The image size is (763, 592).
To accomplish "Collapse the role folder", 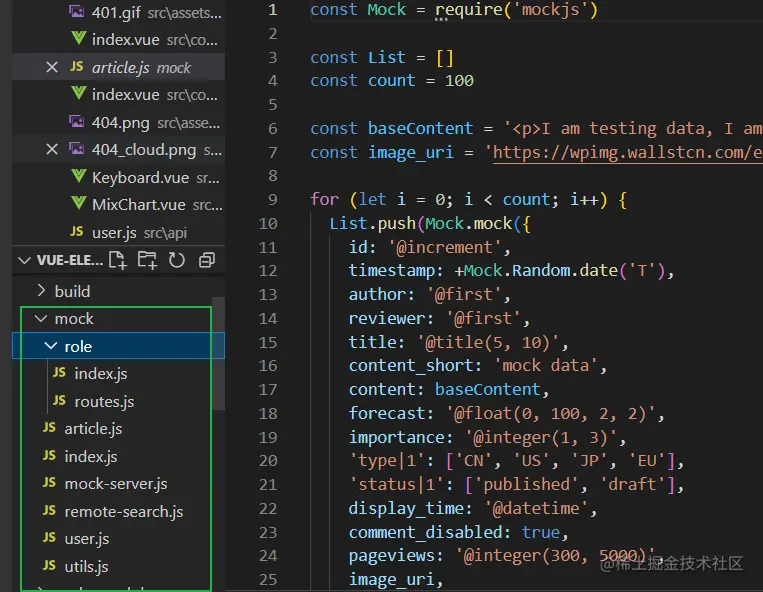I will 51,346.
